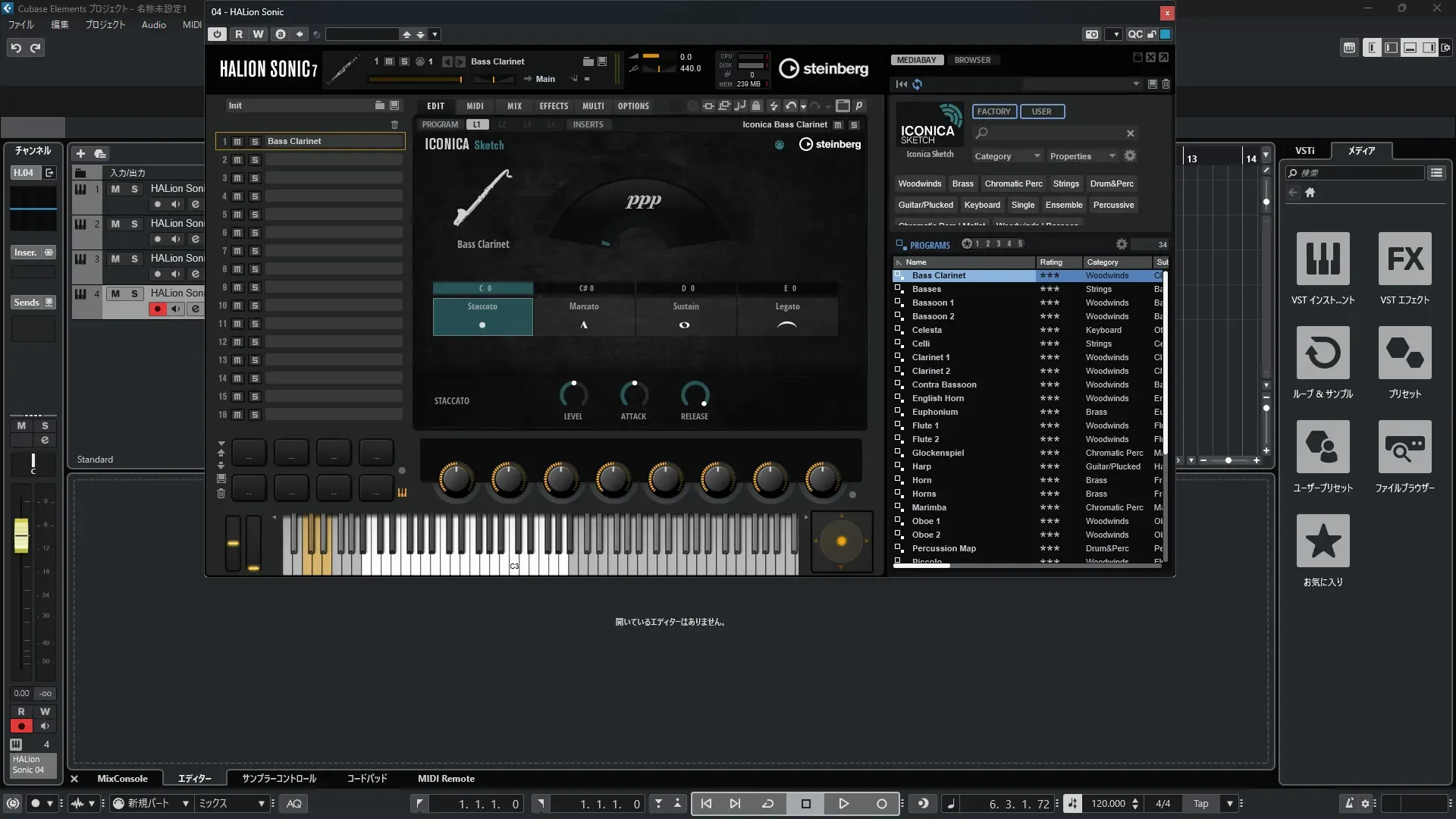Open Loops & Samples media tile
This screenshot has height=819, width=1456.
[x=1323, y=353]
